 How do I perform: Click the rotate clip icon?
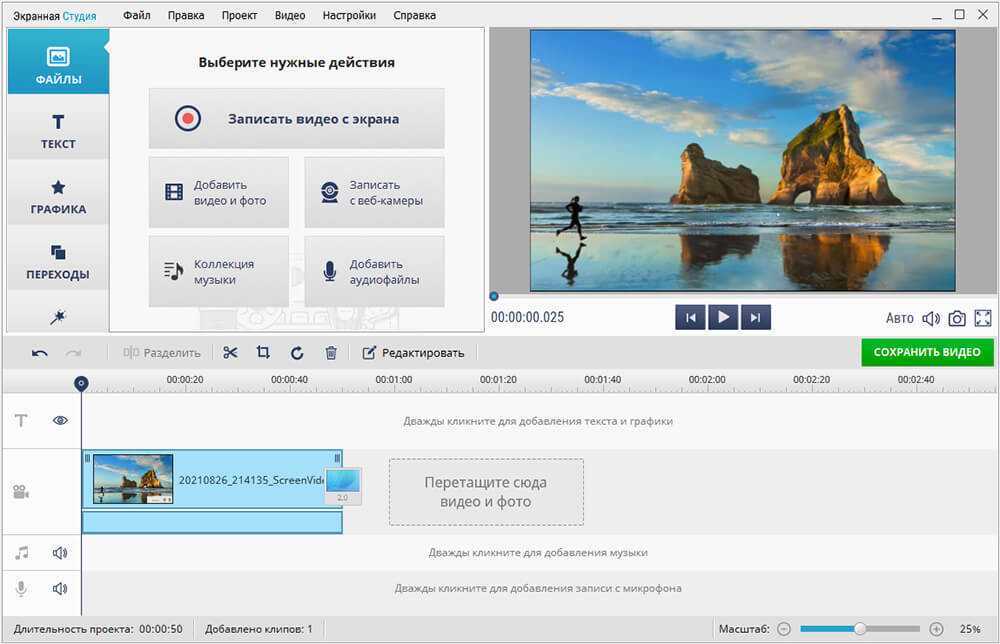pos(297,352)
